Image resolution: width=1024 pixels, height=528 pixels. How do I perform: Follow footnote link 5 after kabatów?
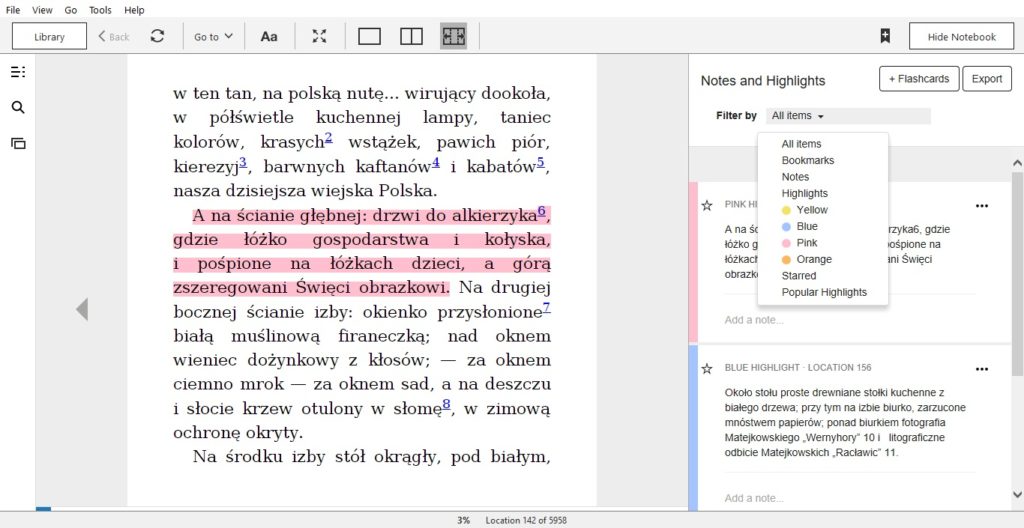pyautogui.click(x=541, y=163)
